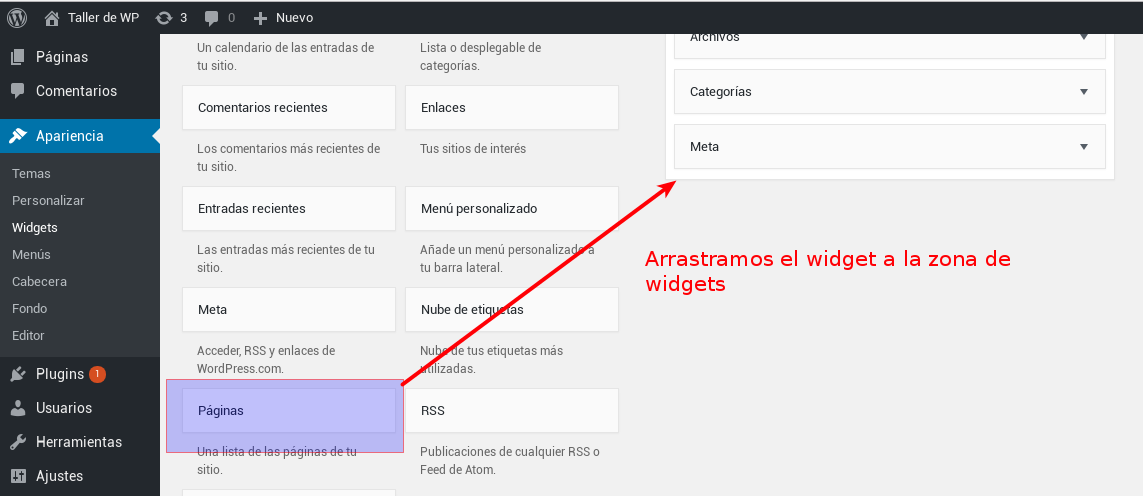This screenshot has height=496, width=1143.
Task: Expand the Archivos widget arrow
Action: click(1084, 38)
